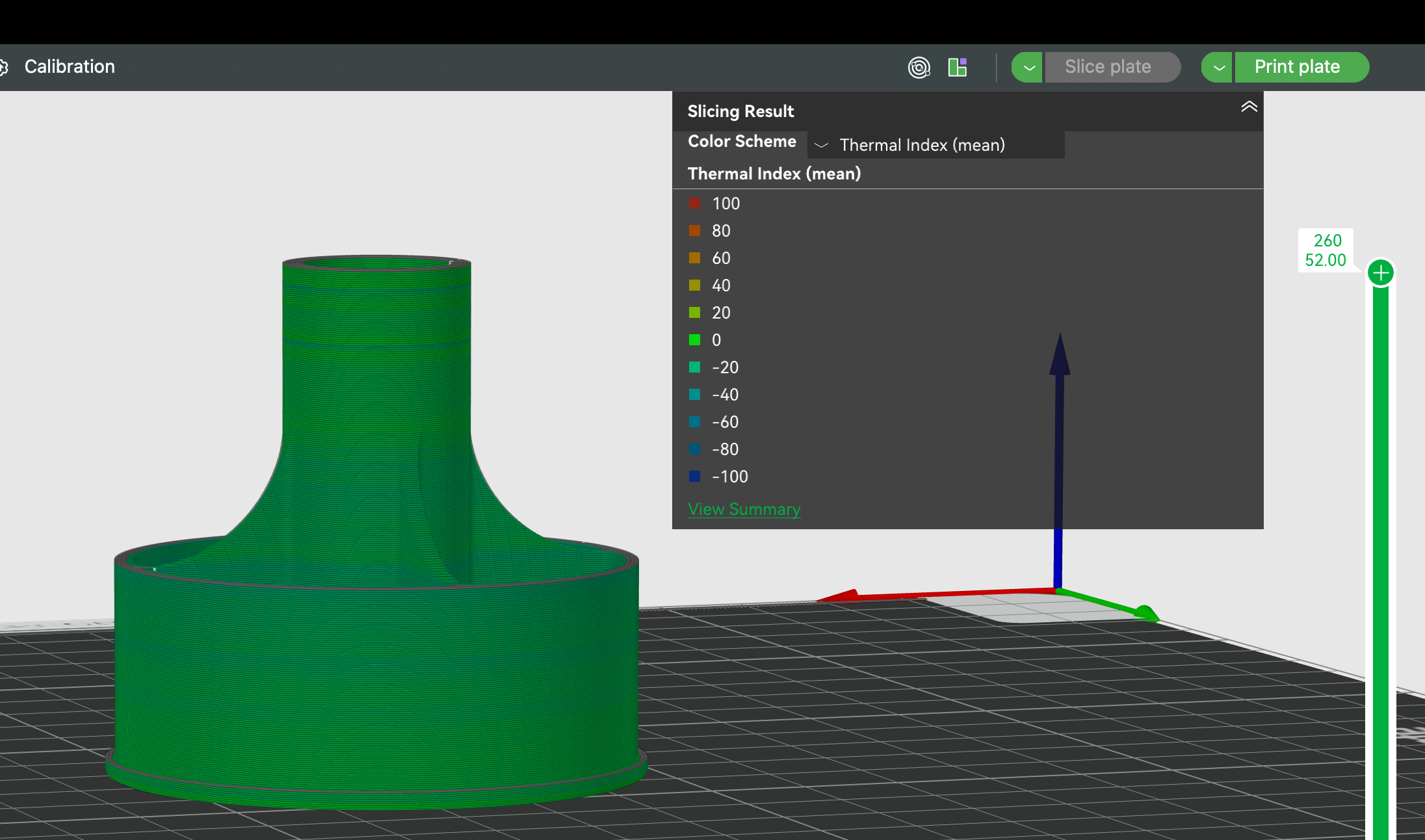Click the -60 legend swatch
The height and width of the screenshot is (840, 1425).
[x=695, y=422]
